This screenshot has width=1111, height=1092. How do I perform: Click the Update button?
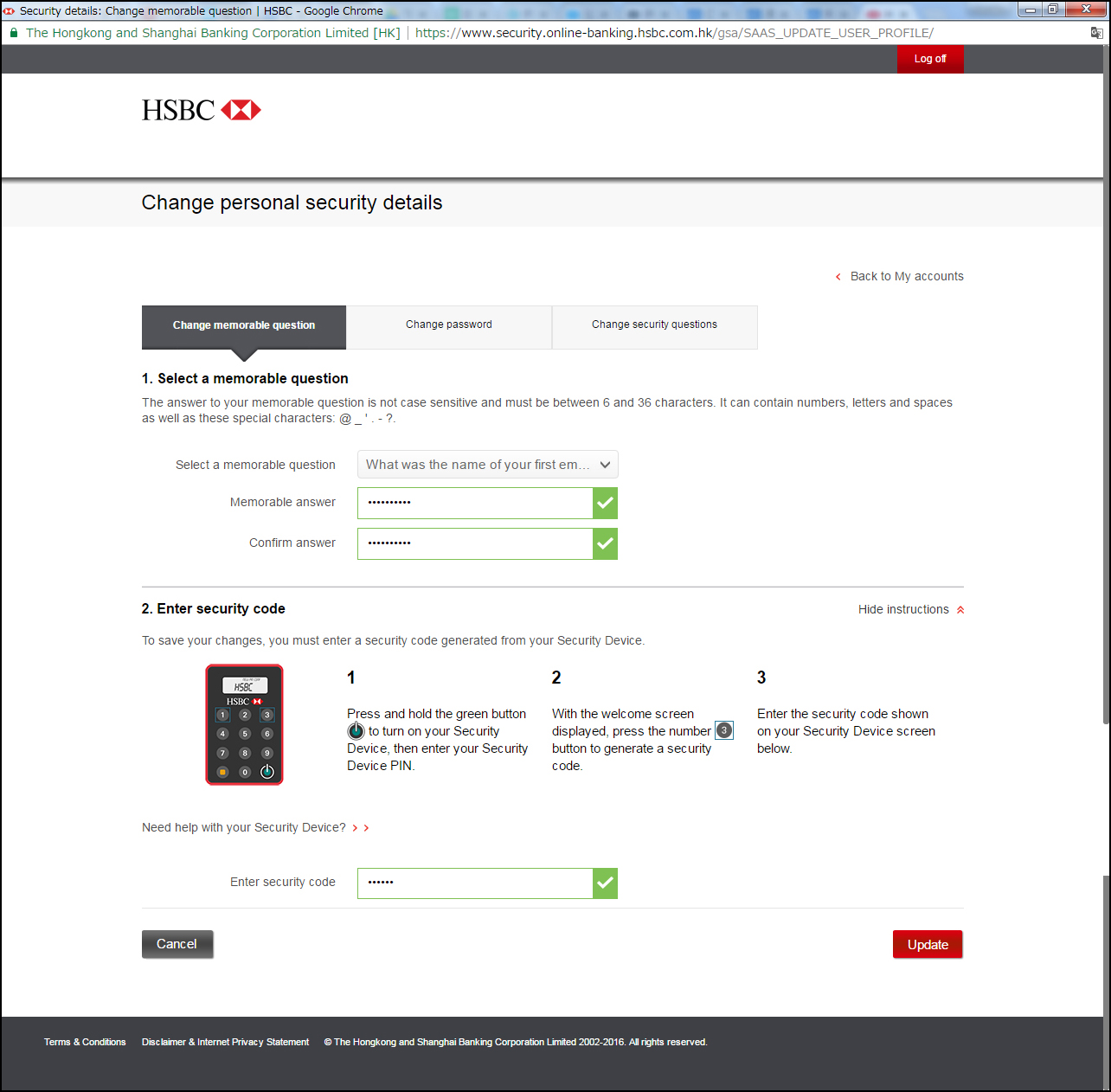[928, 944]
